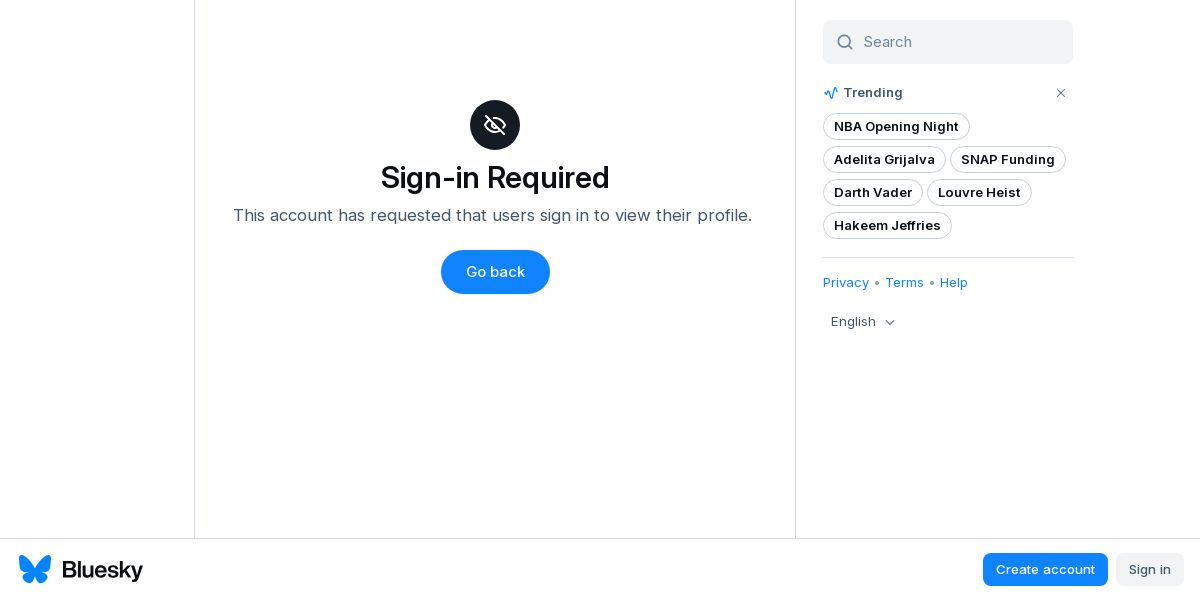Expand the English language dropdown
The height and width of the screenshot is (600, 1200).
pos(864,322)
